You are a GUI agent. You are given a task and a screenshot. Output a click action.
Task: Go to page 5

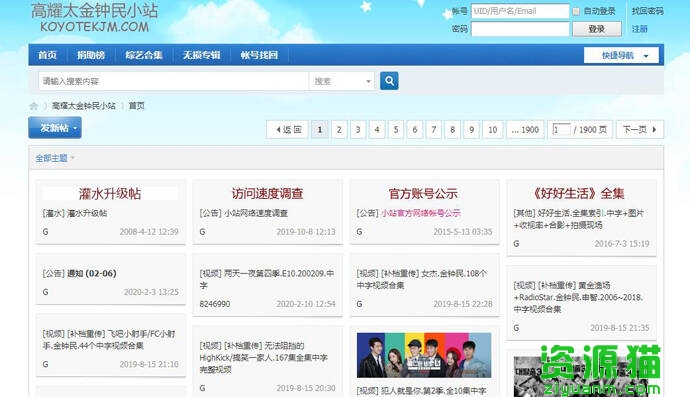(x=396, y=129)
